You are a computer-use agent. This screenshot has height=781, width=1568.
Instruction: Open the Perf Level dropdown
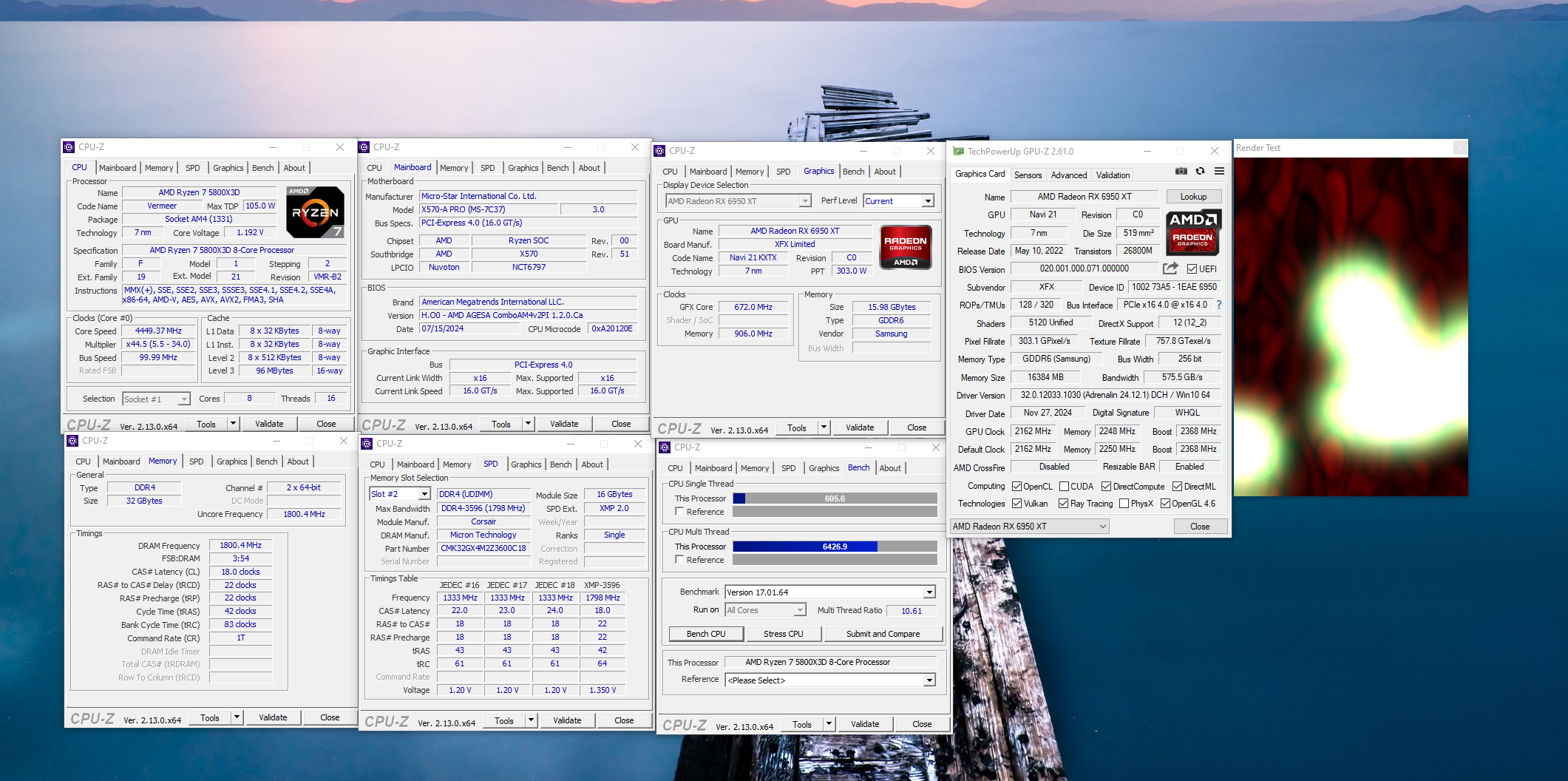pos(928,201)
